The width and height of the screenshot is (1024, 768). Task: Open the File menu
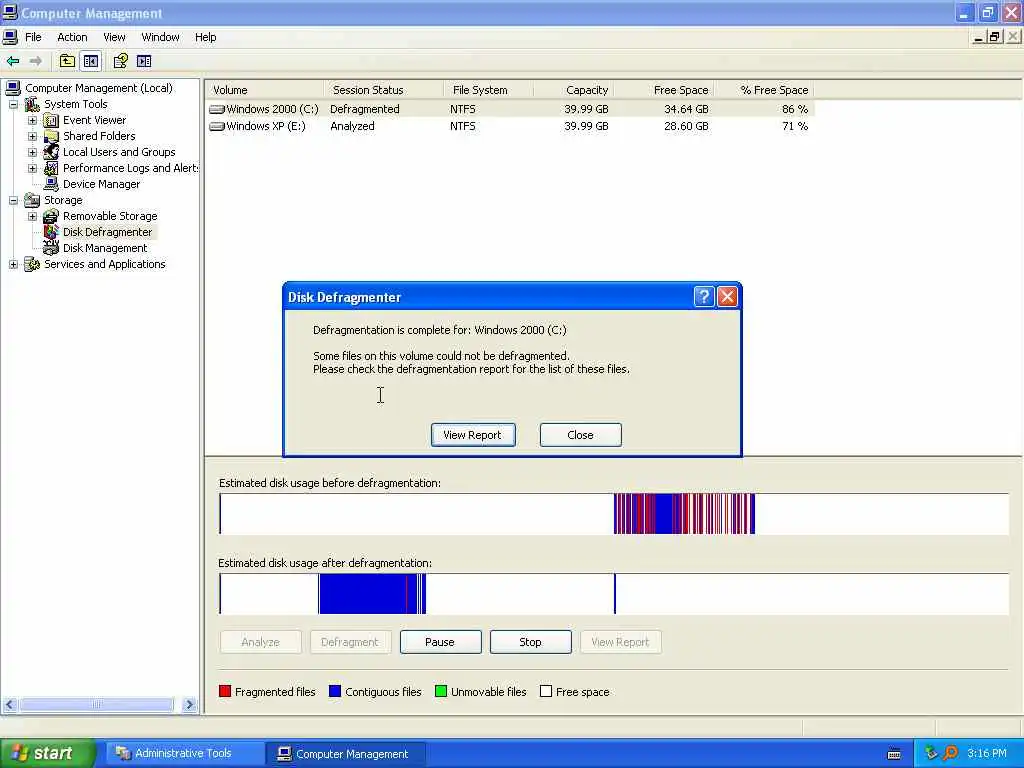pyautogui.click(x=33, y=37)
